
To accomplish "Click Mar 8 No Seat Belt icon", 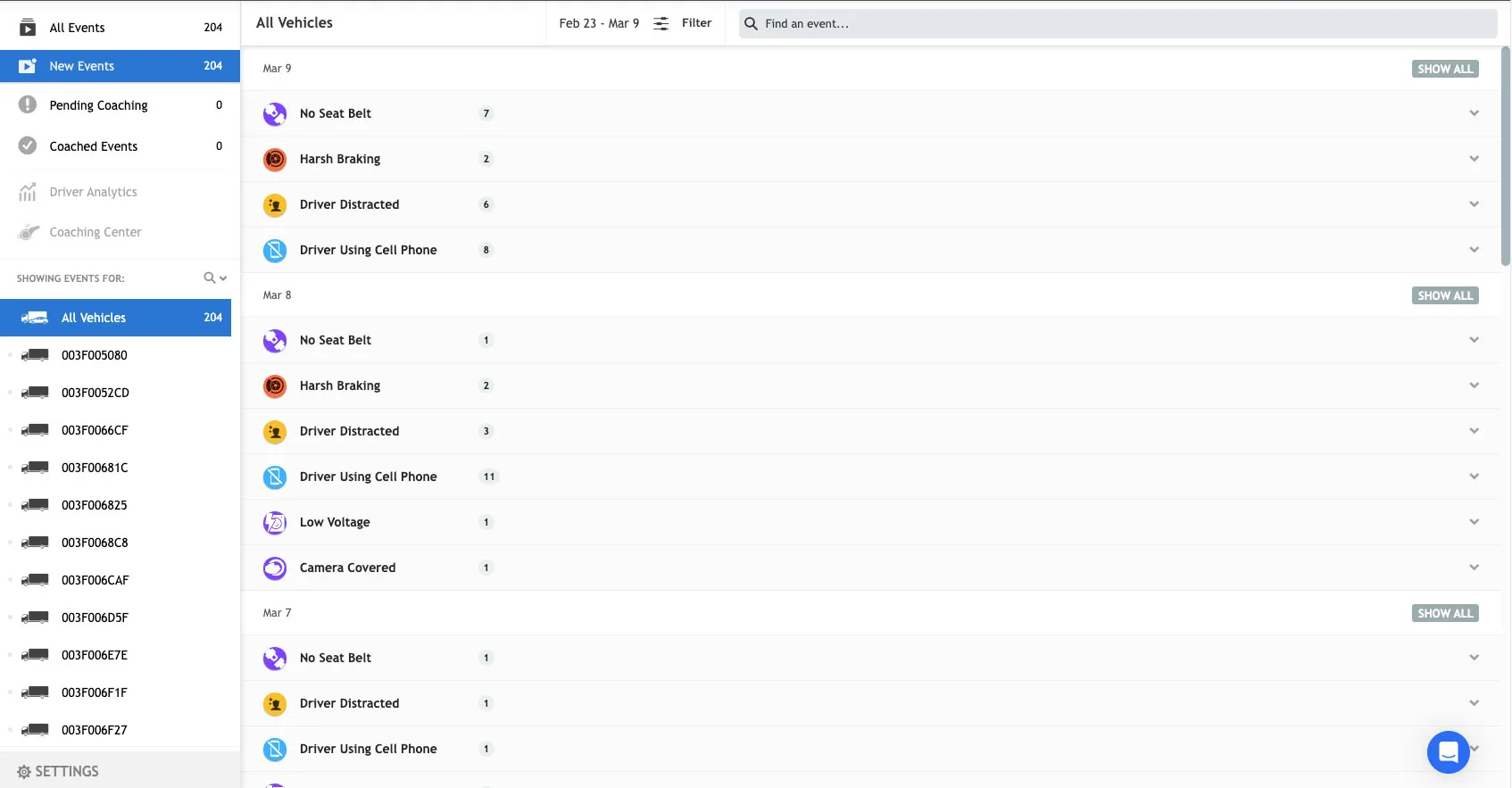I will (x=275, y=341).
